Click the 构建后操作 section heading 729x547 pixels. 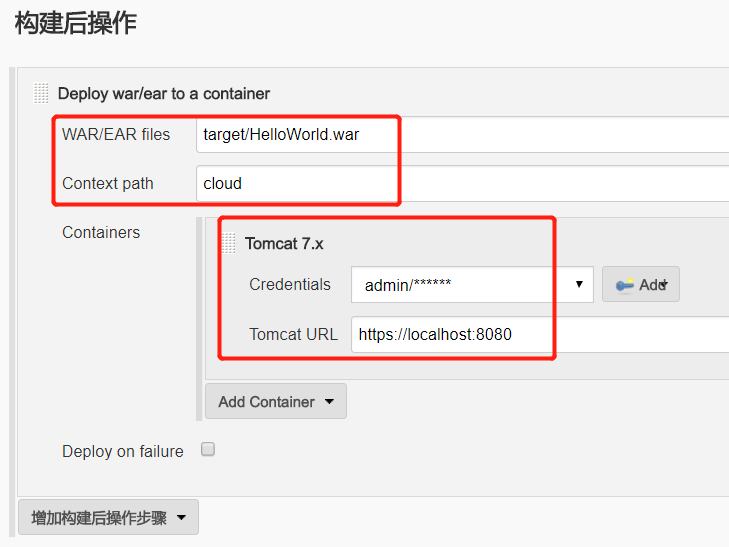pos(75,24)
